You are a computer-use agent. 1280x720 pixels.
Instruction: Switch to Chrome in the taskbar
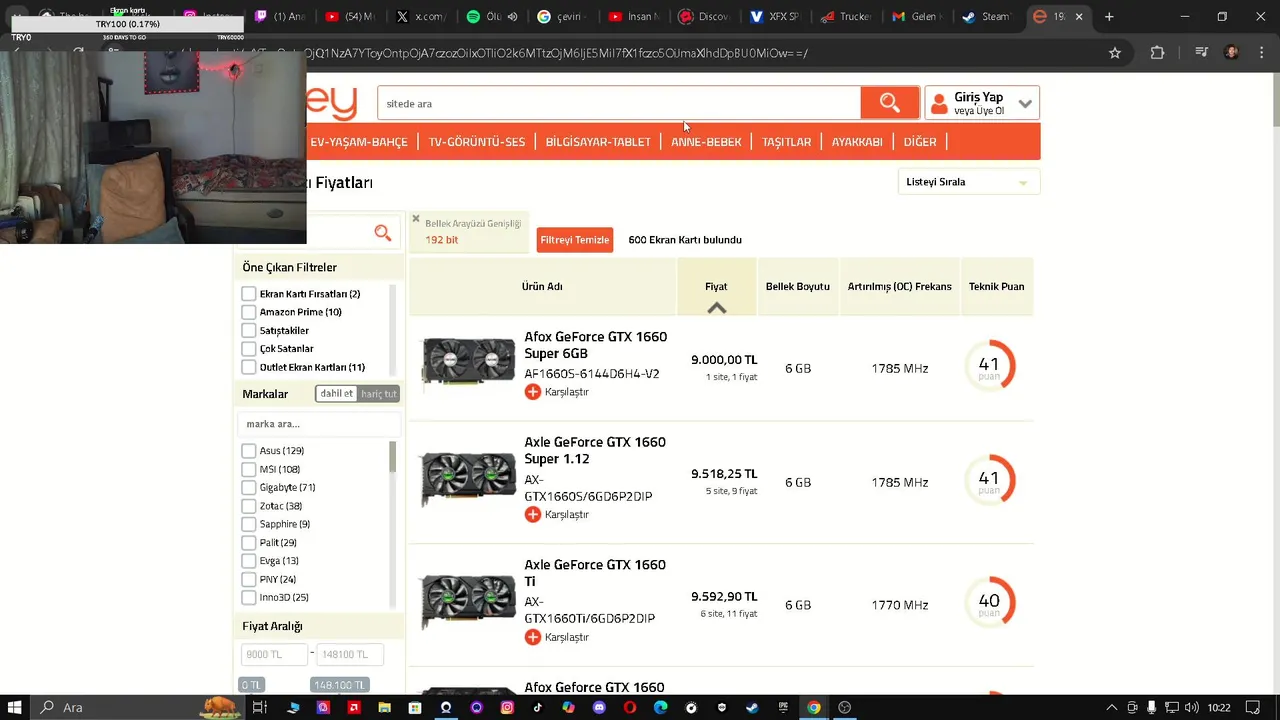tap(814, 707)
